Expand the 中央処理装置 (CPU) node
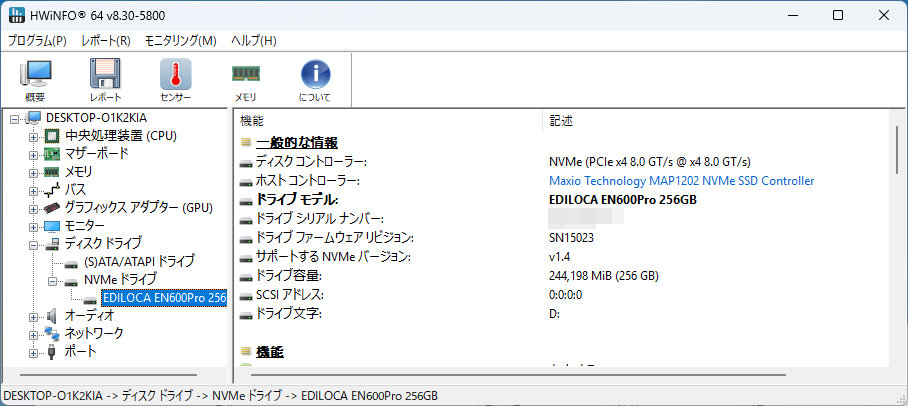 coord(34,137)
